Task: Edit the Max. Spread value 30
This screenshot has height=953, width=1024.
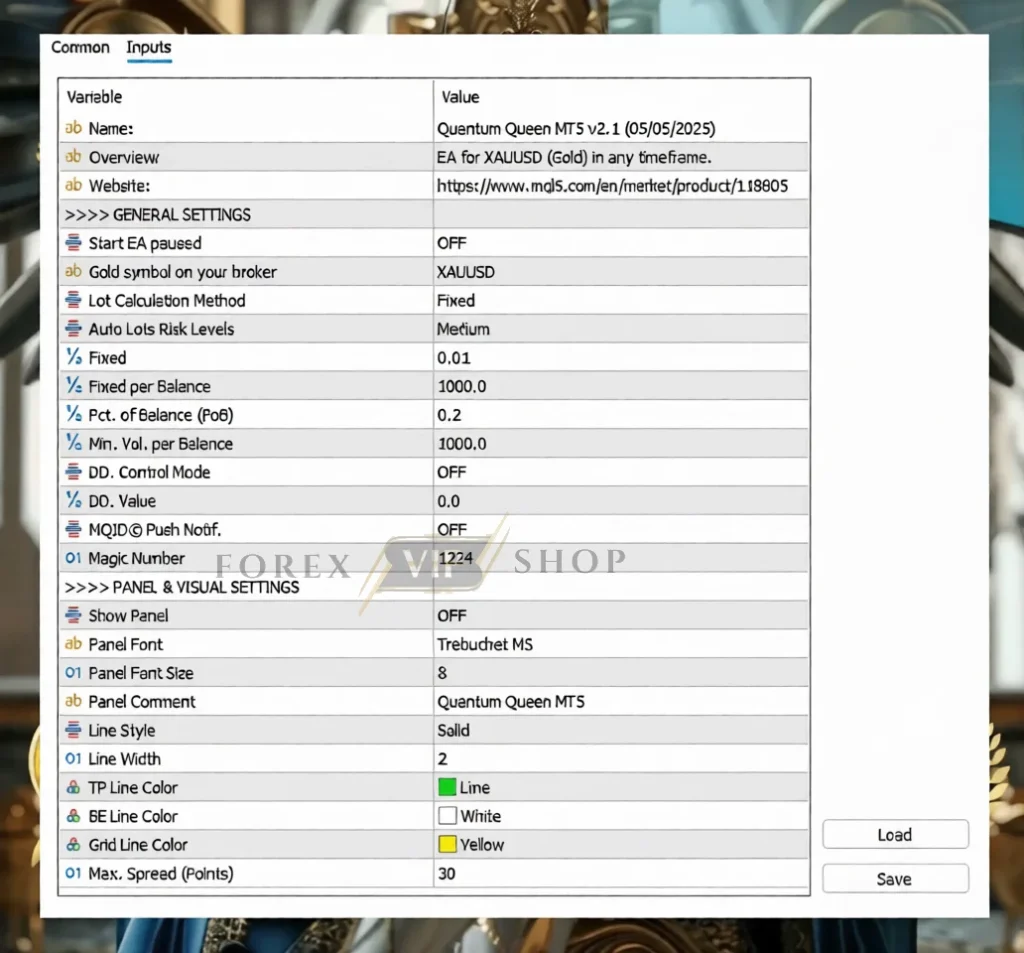Action: pos(621,873)
